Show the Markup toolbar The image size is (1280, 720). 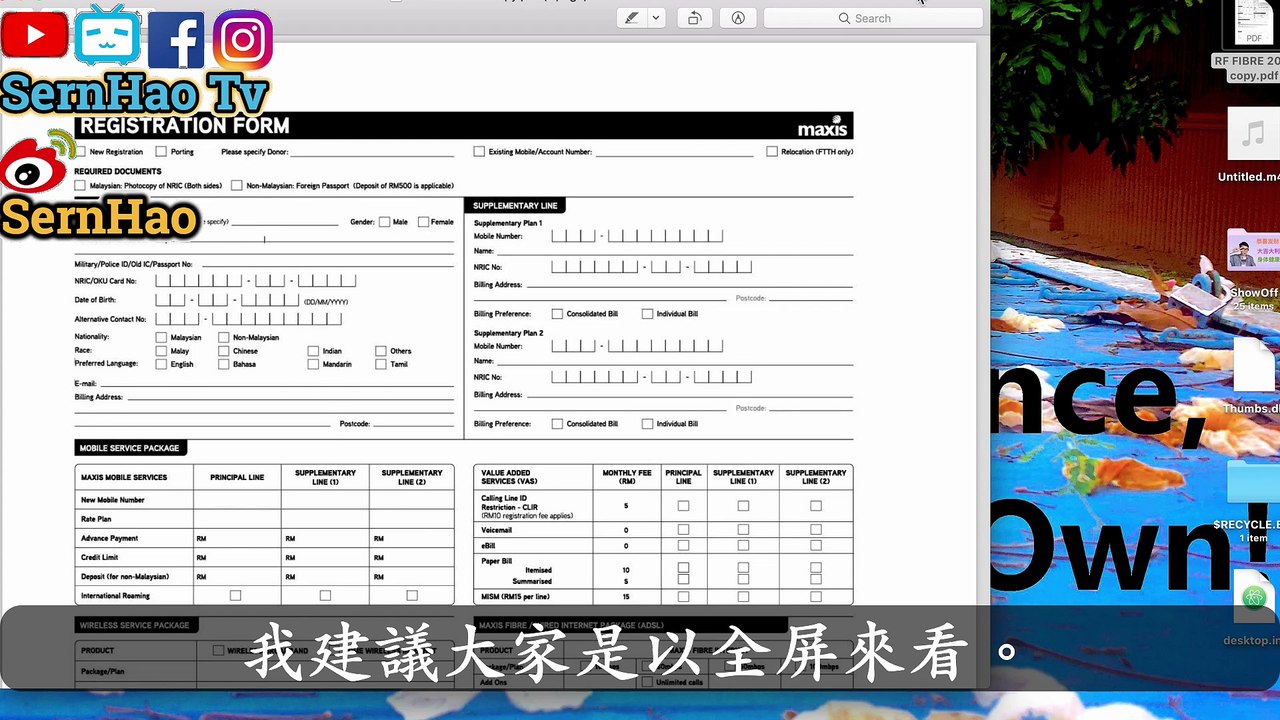[738, 18]
